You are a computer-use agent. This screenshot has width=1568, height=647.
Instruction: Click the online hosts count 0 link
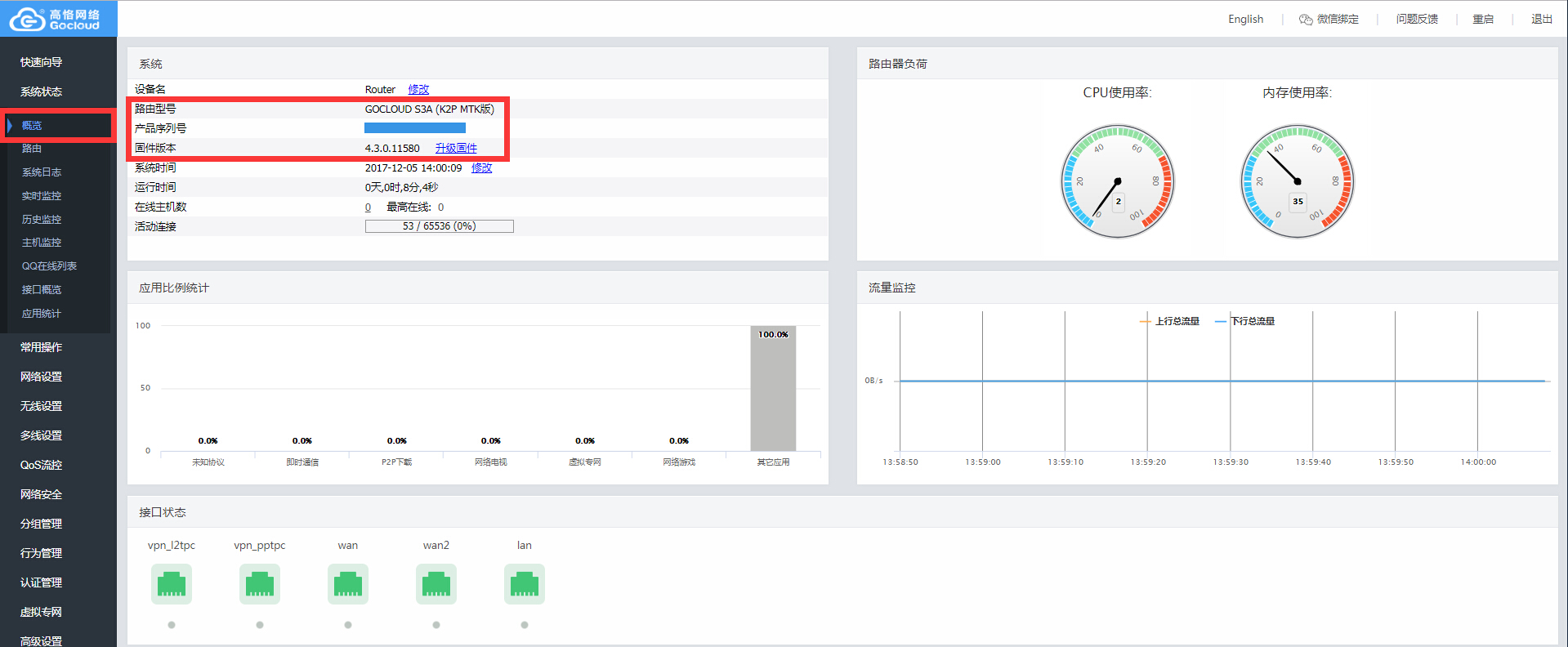(368, 207)
